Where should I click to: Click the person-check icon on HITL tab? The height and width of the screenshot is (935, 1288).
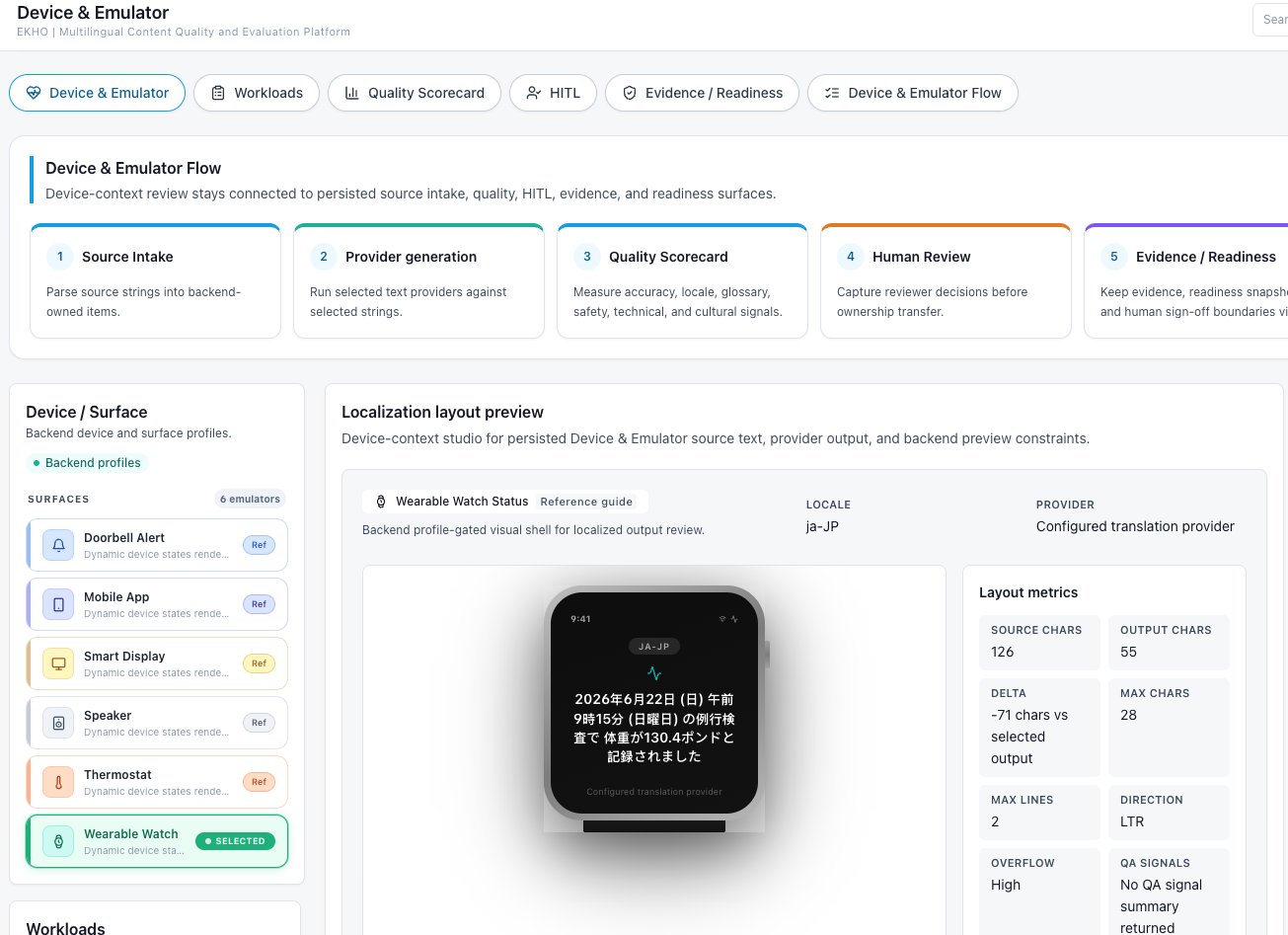(x=534, y=93)
